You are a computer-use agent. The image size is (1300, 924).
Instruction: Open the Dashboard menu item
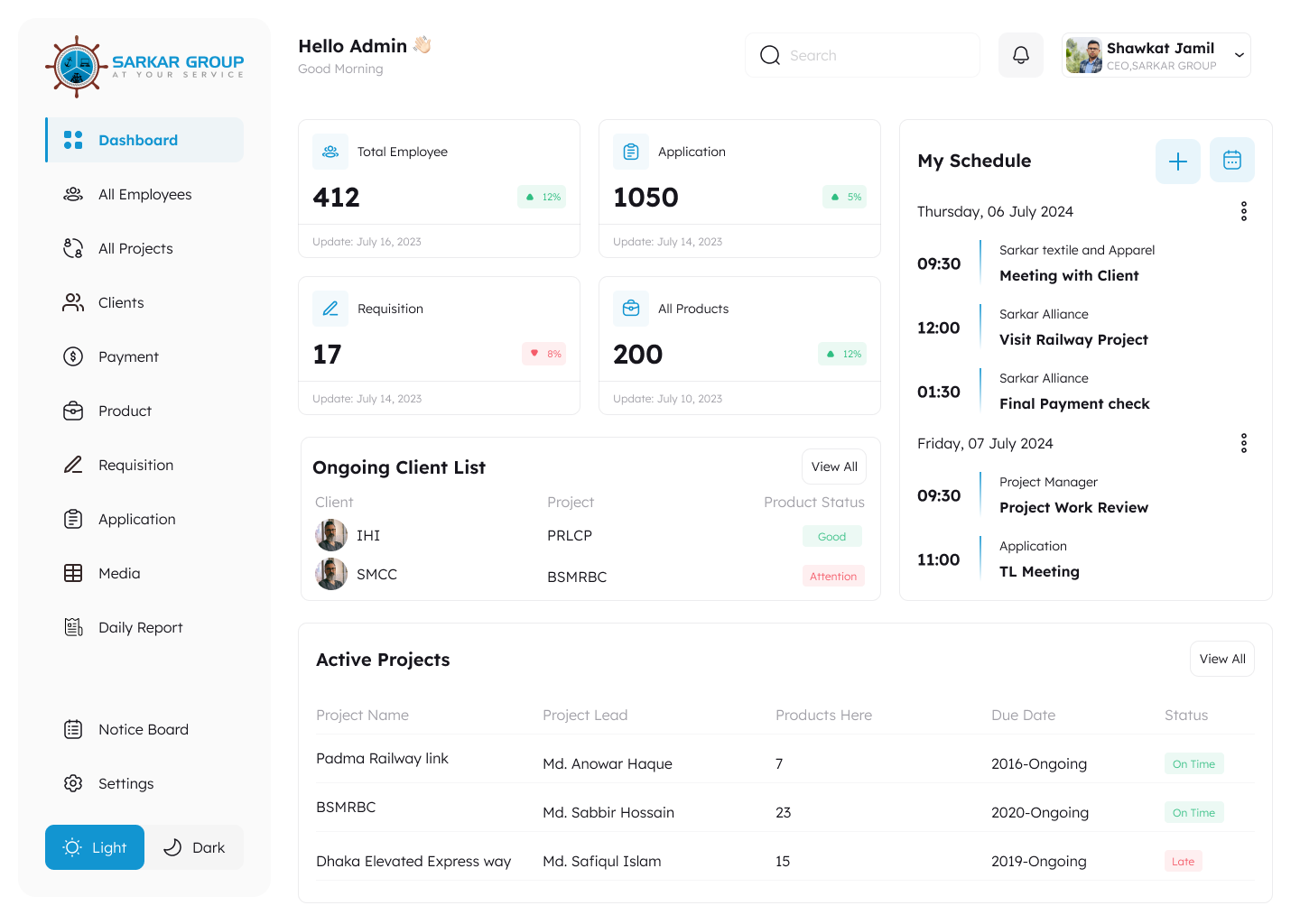(x=145, y=140)
